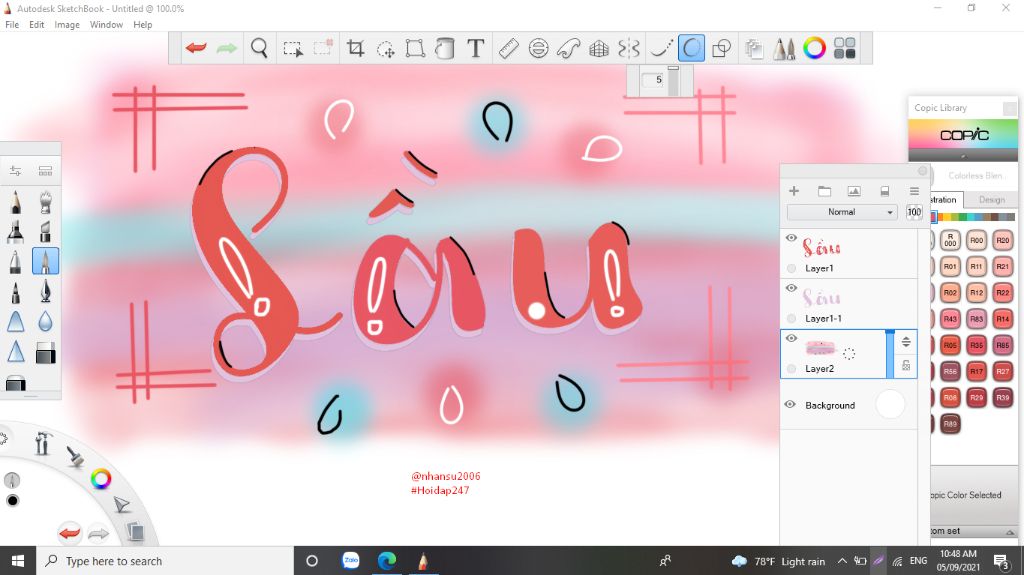Click the lagoon undo arrow button

pyautogui.click(x=69, y=533)
